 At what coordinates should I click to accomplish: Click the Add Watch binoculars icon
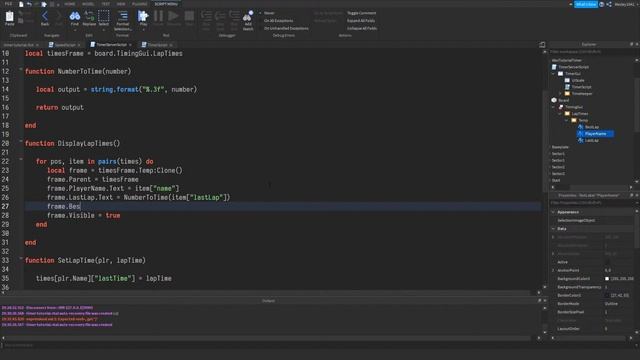[x=248, y=17]
